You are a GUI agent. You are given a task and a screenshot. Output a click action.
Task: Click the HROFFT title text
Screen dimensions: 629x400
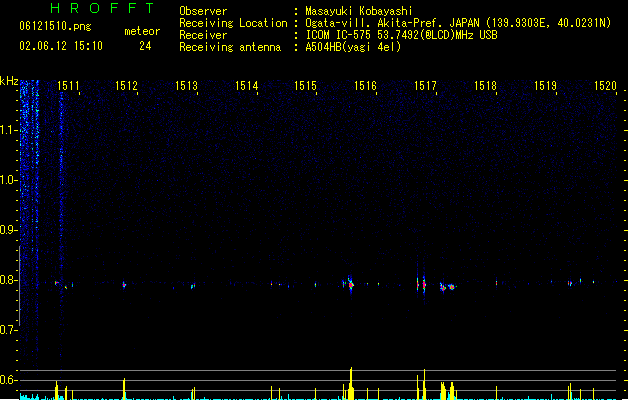click(103, 8)
